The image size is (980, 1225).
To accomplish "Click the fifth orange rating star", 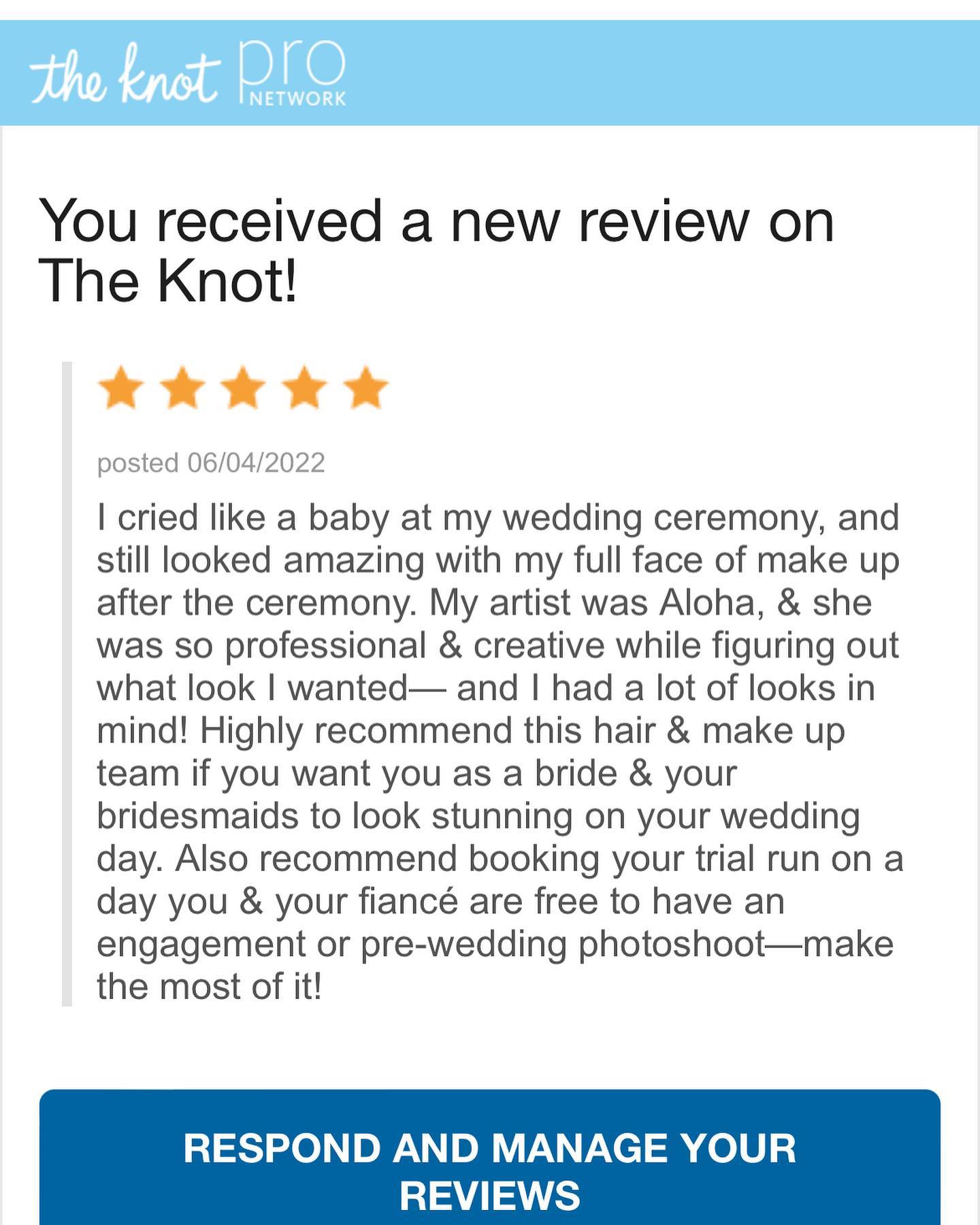I will (x=366, y=387).
